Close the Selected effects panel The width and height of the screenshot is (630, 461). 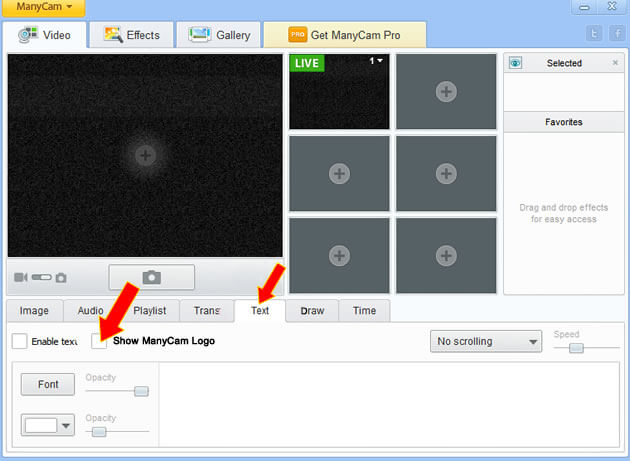pyautogui.click(x=615, y=63)
